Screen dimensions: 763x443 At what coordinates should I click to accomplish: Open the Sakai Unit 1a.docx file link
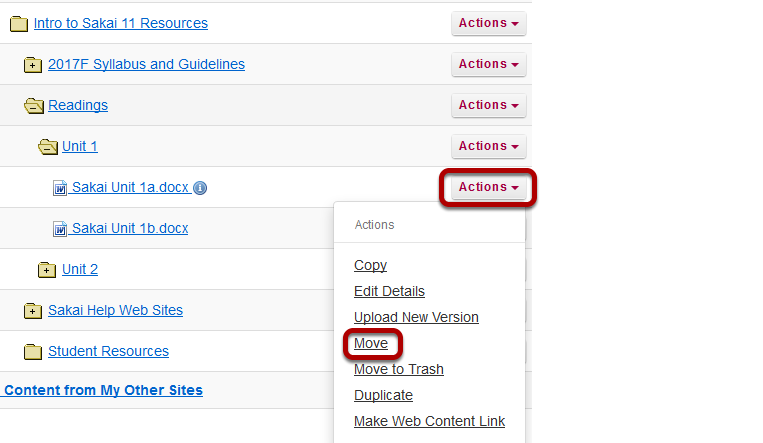(x=130, y=187)
